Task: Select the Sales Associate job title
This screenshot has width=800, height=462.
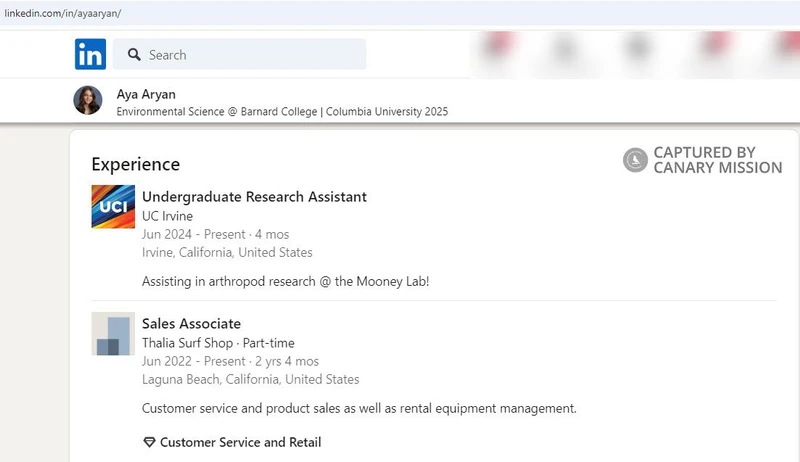Action: pyautogui.click(x=191, y=324)
